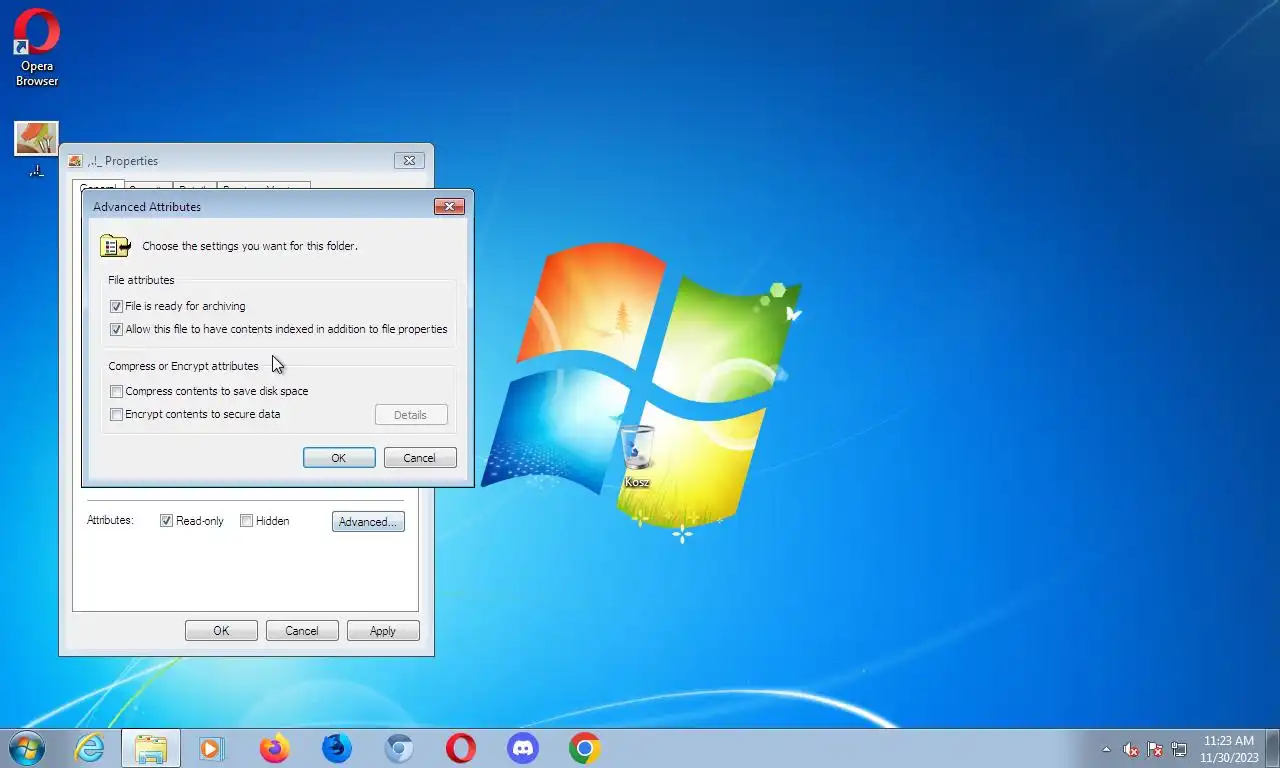Toggle File is ready for archiving
Screen dimensions: 1280x768
coord(116,306)
